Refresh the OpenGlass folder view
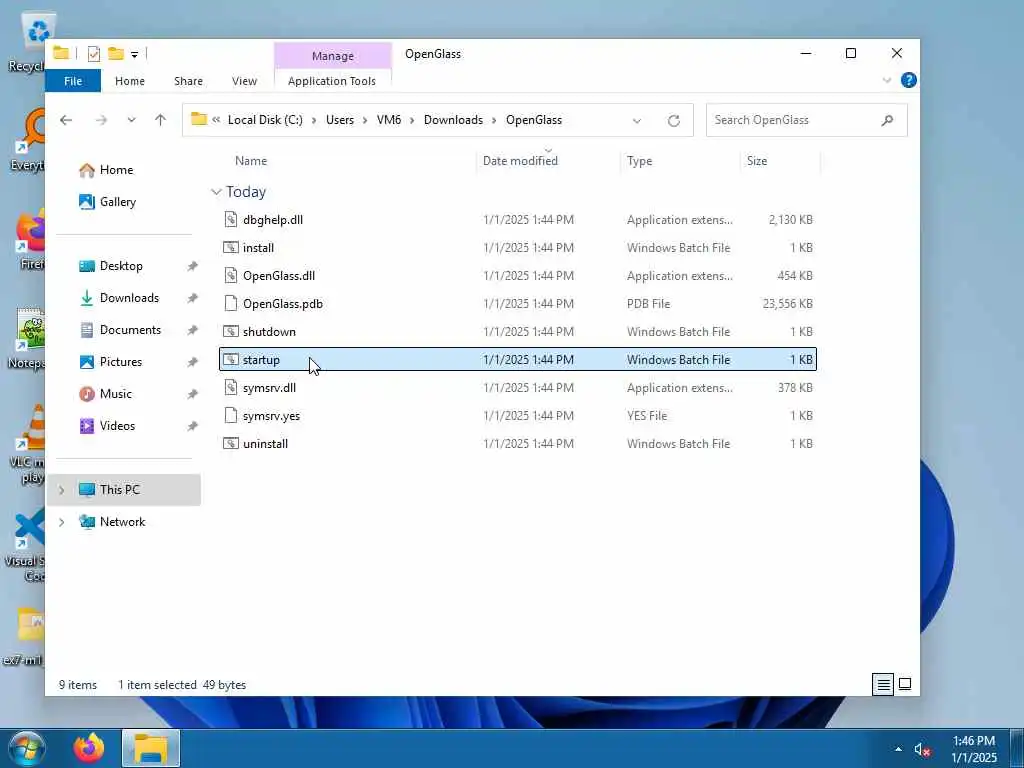 point(674,121)
